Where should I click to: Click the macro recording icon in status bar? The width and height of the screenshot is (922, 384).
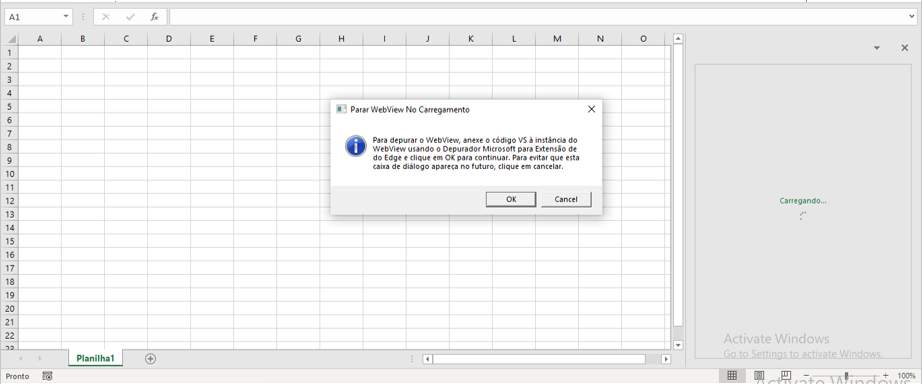(x=48, y=375)
